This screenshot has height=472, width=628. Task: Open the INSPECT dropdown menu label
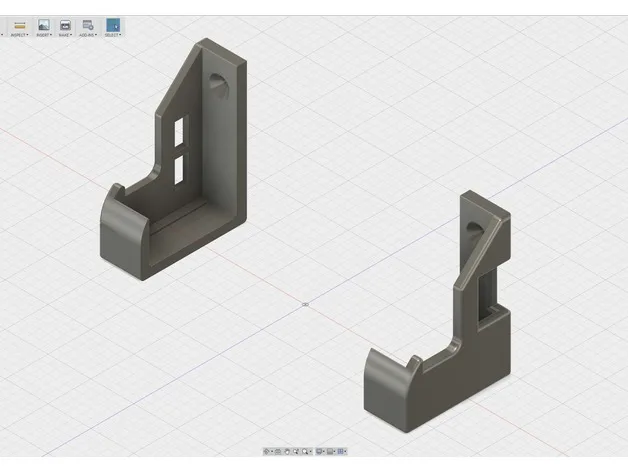19,35
